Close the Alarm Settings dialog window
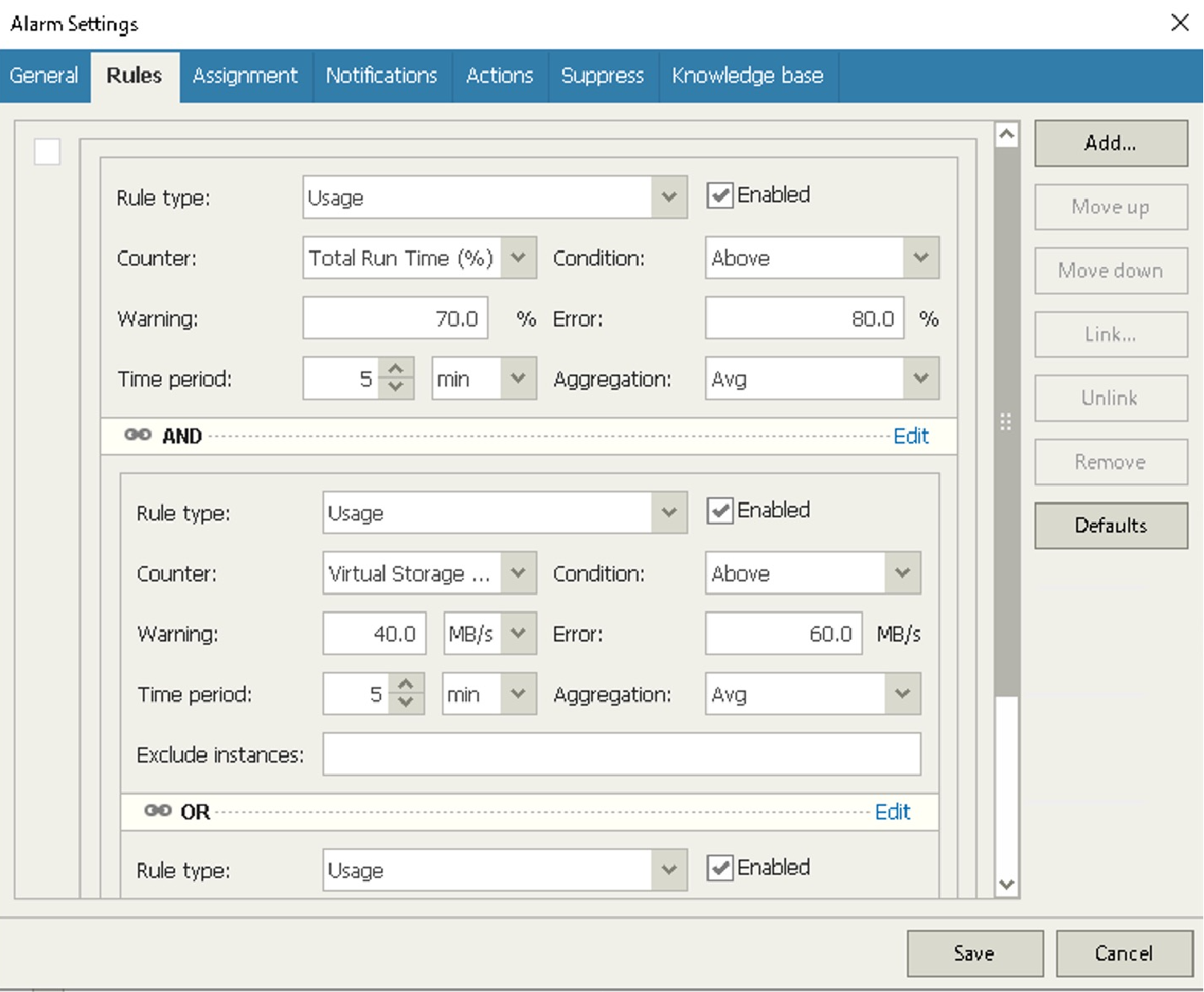The height and width of the screenshot is (992, 1204). 1179,22
